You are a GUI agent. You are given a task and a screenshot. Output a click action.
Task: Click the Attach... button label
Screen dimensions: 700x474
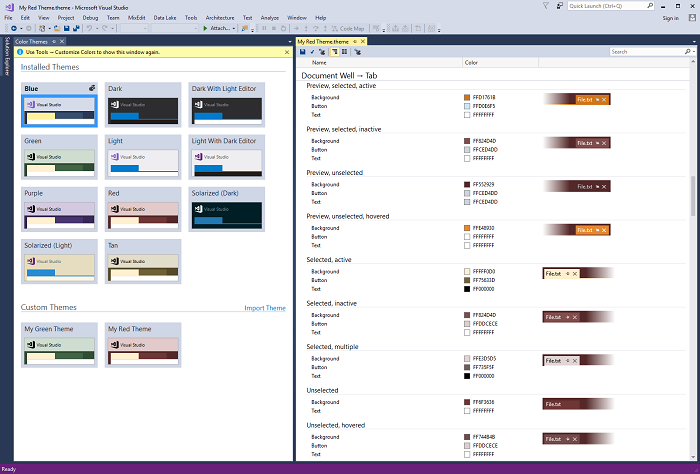(220, 29)
